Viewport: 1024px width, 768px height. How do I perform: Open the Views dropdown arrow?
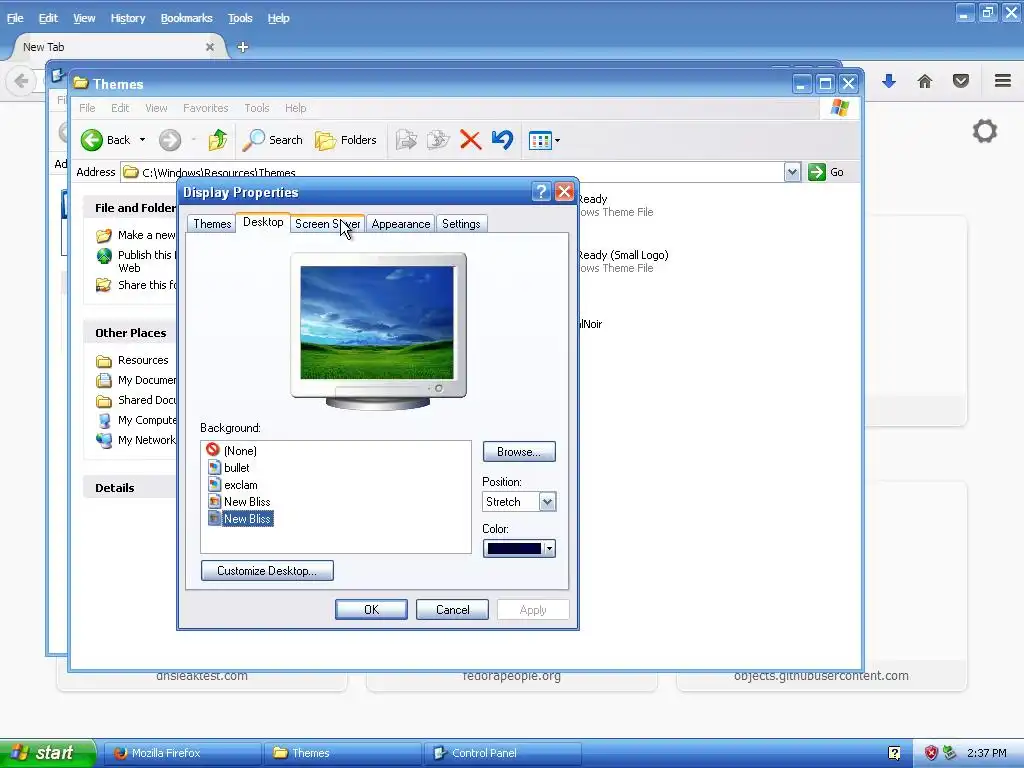pos(557,140)
